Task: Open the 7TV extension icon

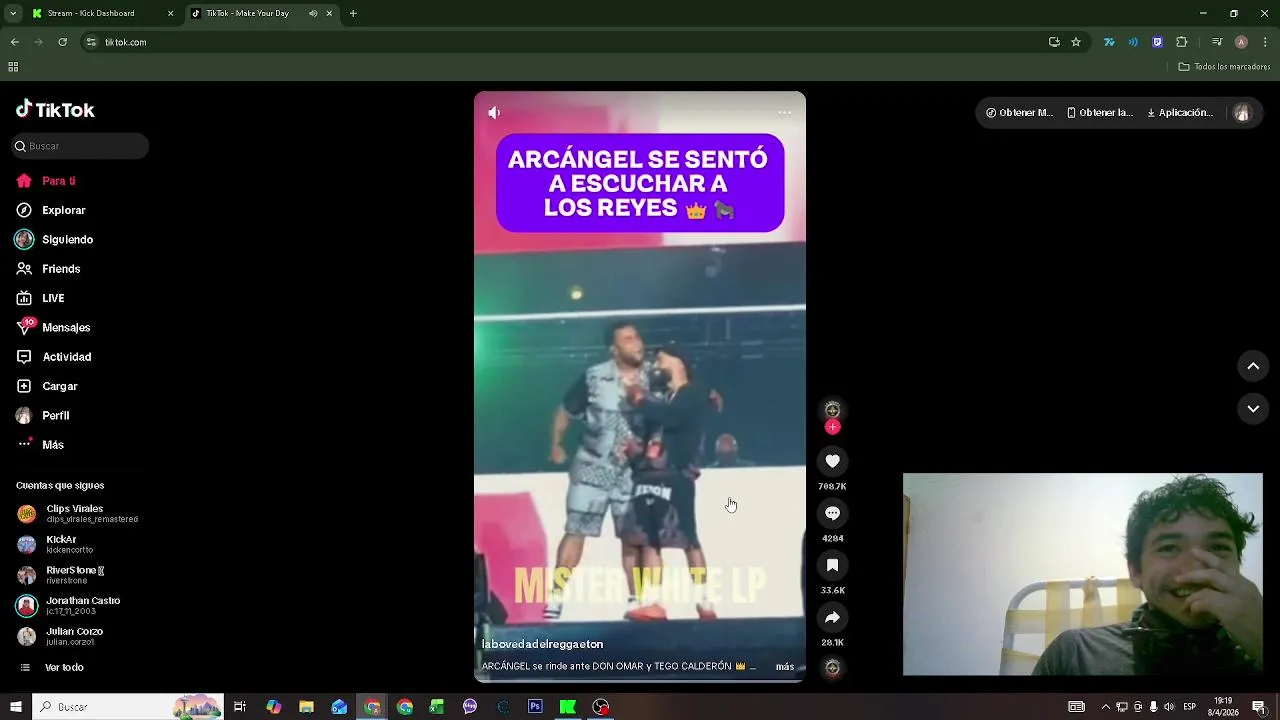Action: point(1109,42)
